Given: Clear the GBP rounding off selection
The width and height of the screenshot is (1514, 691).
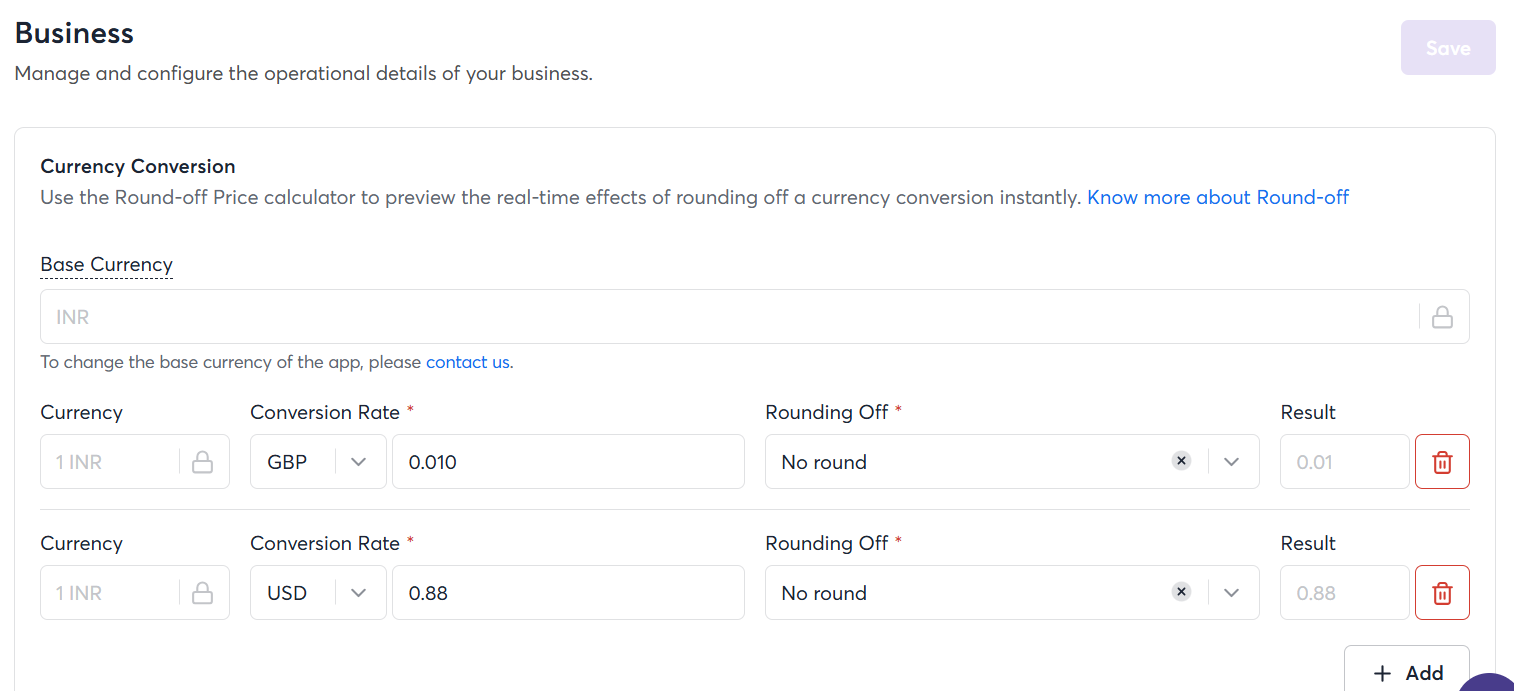Looking at the screenshot, I should point(1181,461).
